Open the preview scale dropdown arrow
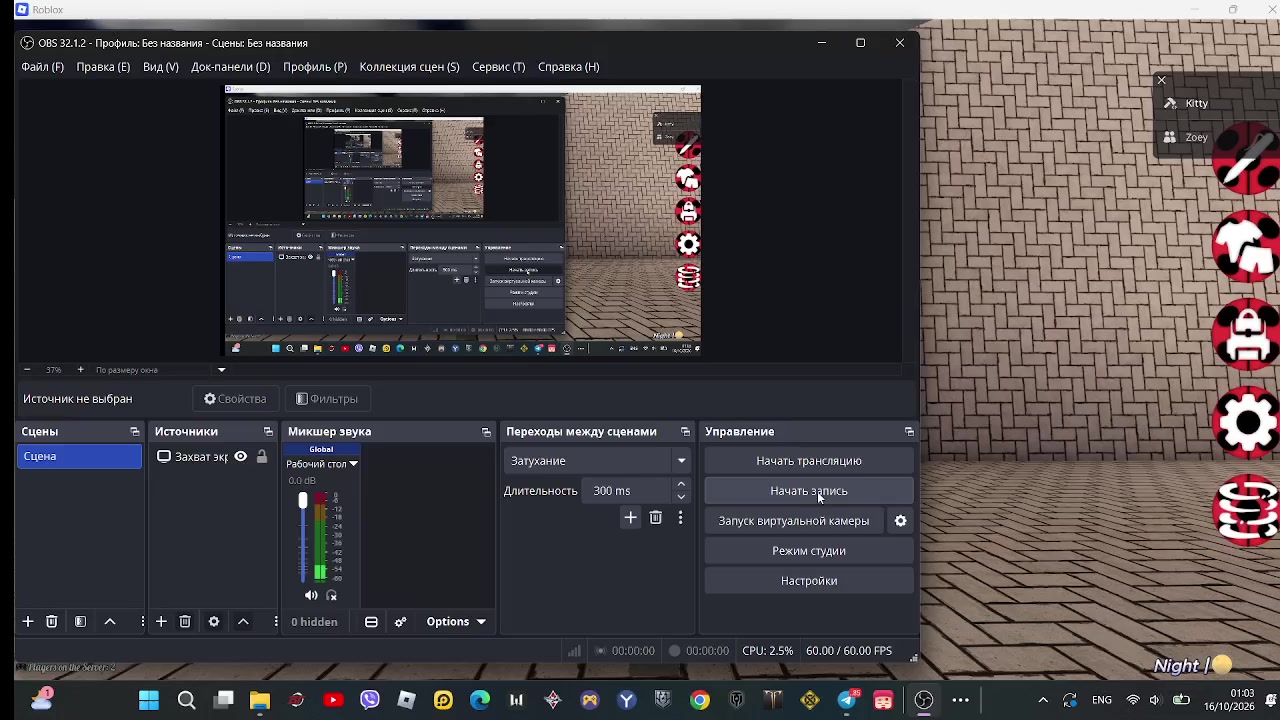The image size is (1280, 720). (222, 370)
